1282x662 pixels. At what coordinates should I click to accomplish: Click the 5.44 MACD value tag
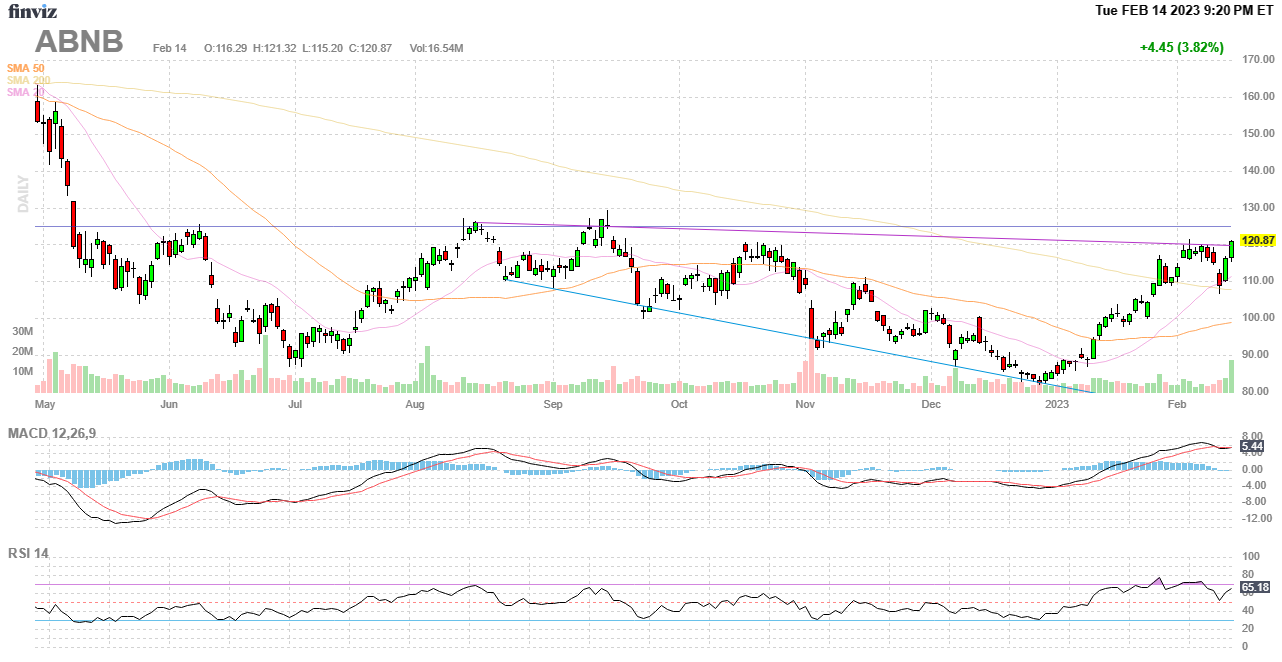pos(1251,445)
